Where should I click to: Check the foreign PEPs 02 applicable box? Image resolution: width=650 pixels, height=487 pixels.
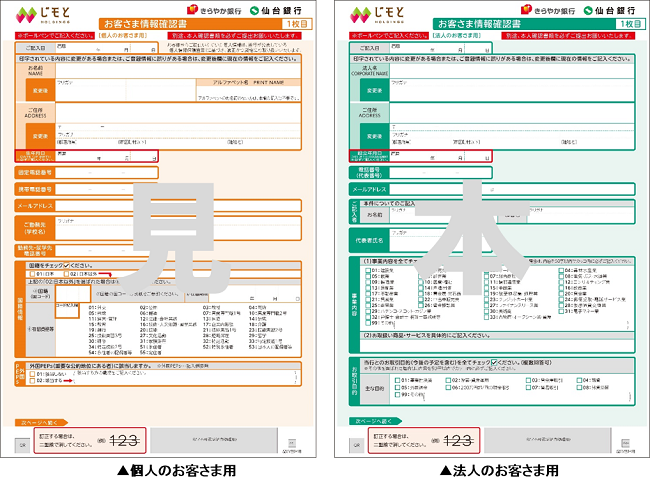pyautogui.click(x=32, y=380)
